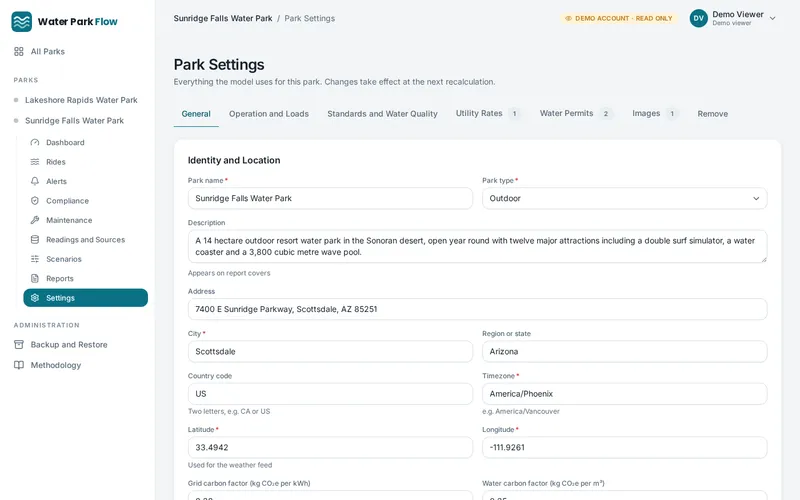Click the Park name input field
Image resolution: width=800 pixels, height=500 pixels.
point(330,198)
